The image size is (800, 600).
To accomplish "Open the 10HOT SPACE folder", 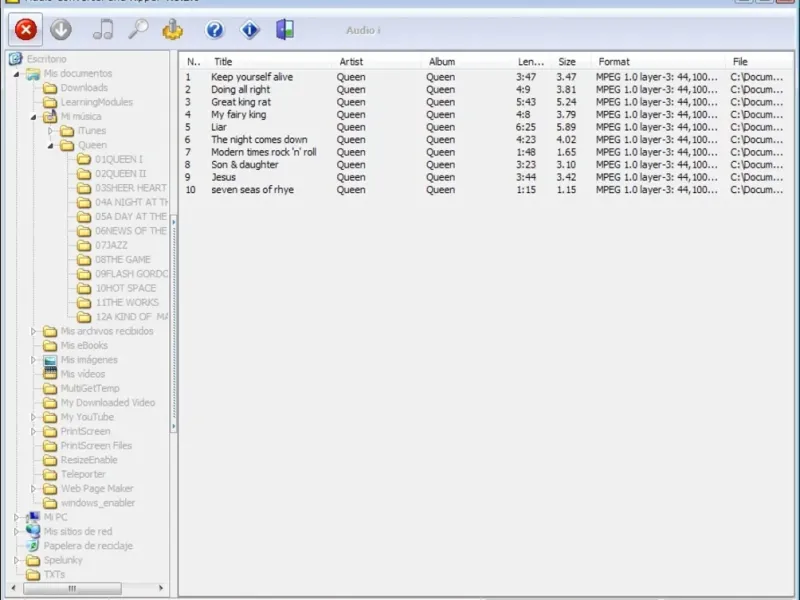I will (116, 288).
